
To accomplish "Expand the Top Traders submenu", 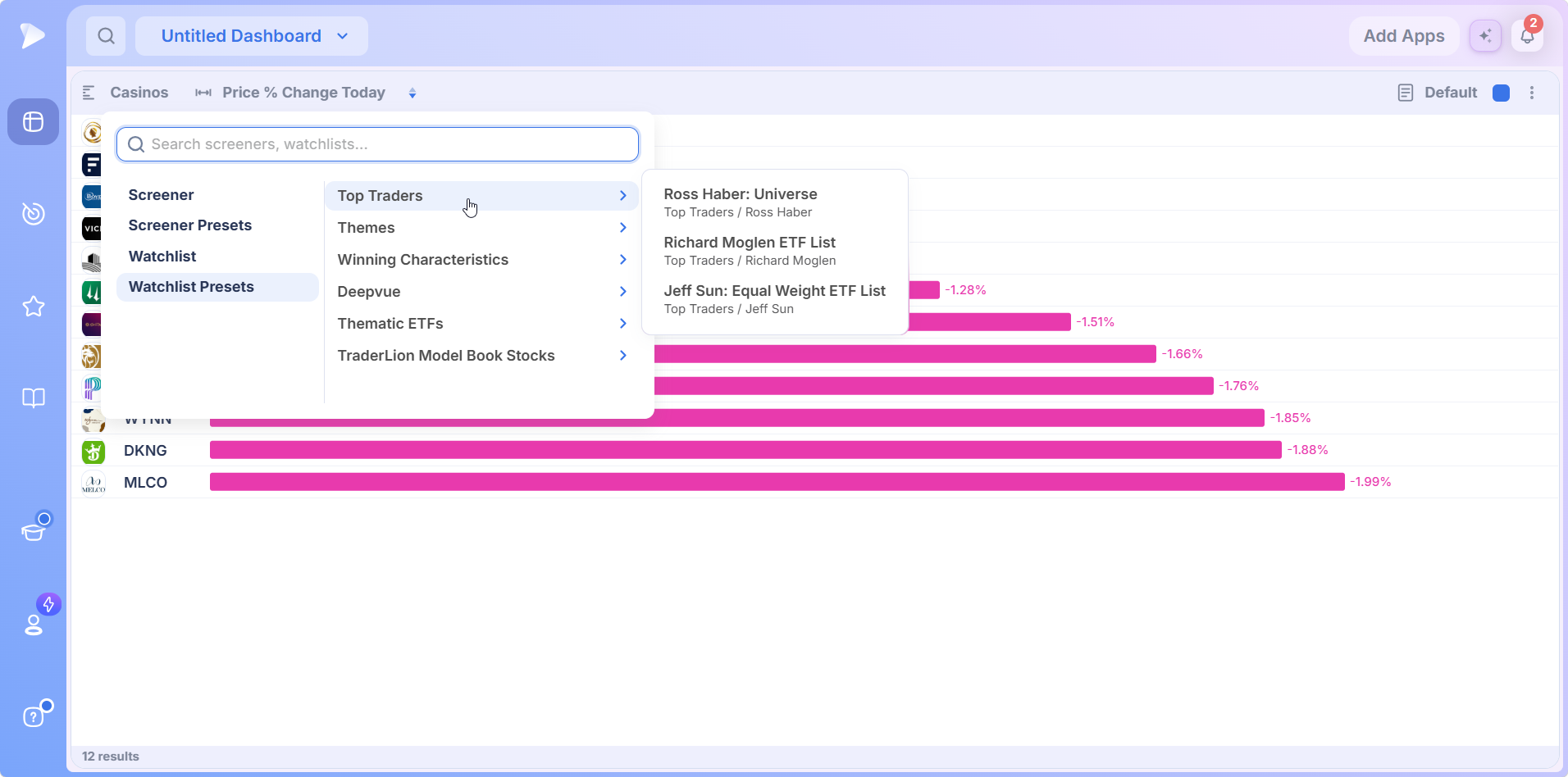I will tap(481, 196).
